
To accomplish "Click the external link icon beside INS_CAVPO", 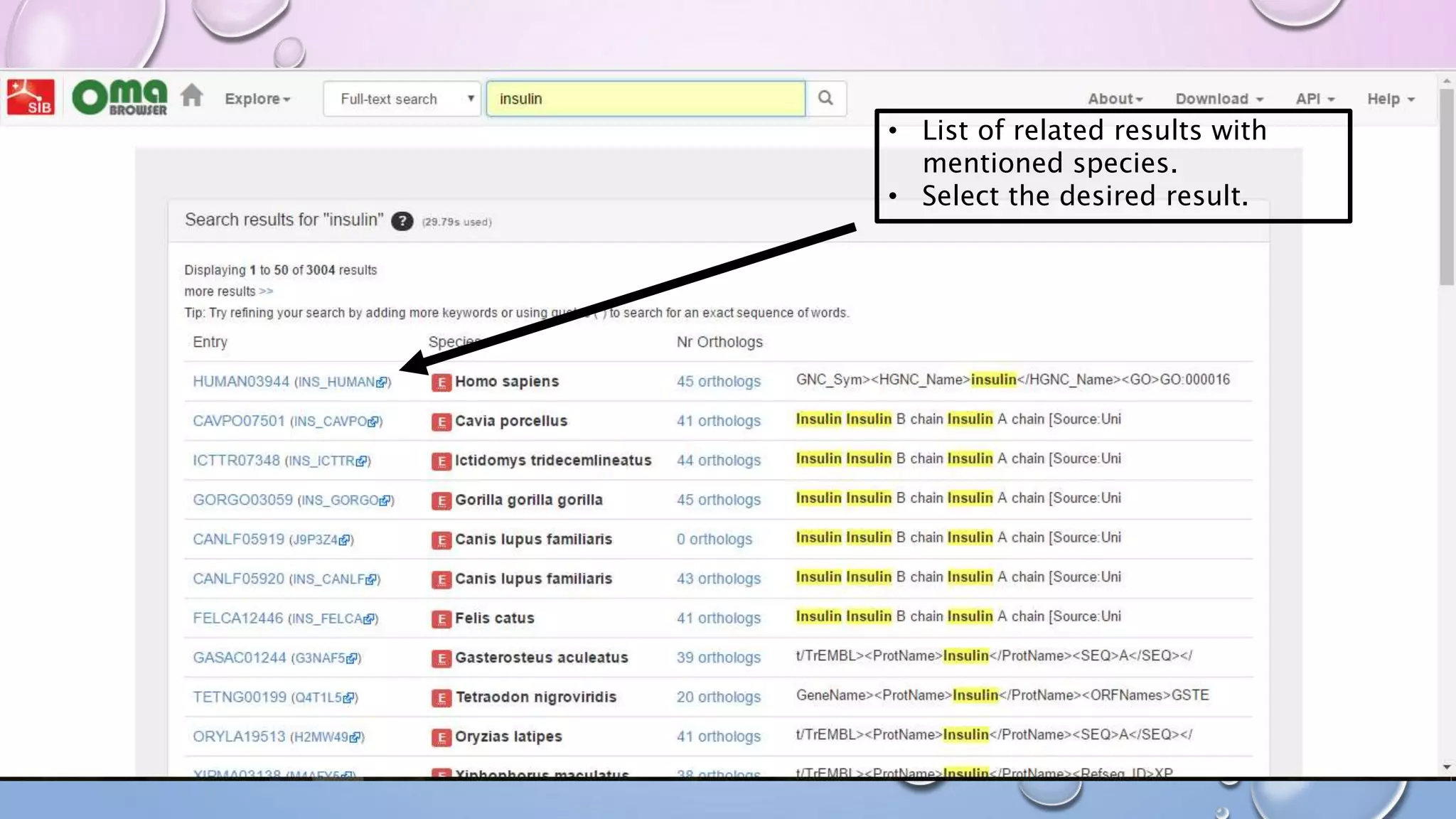I will [373, 422].
